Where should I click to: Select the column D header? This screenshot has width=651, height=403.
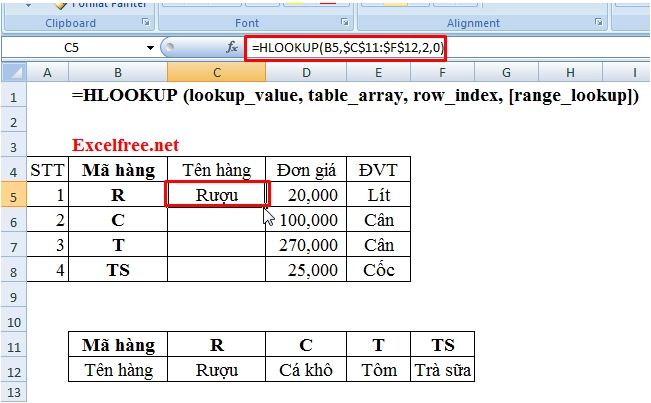click(306, 73)
